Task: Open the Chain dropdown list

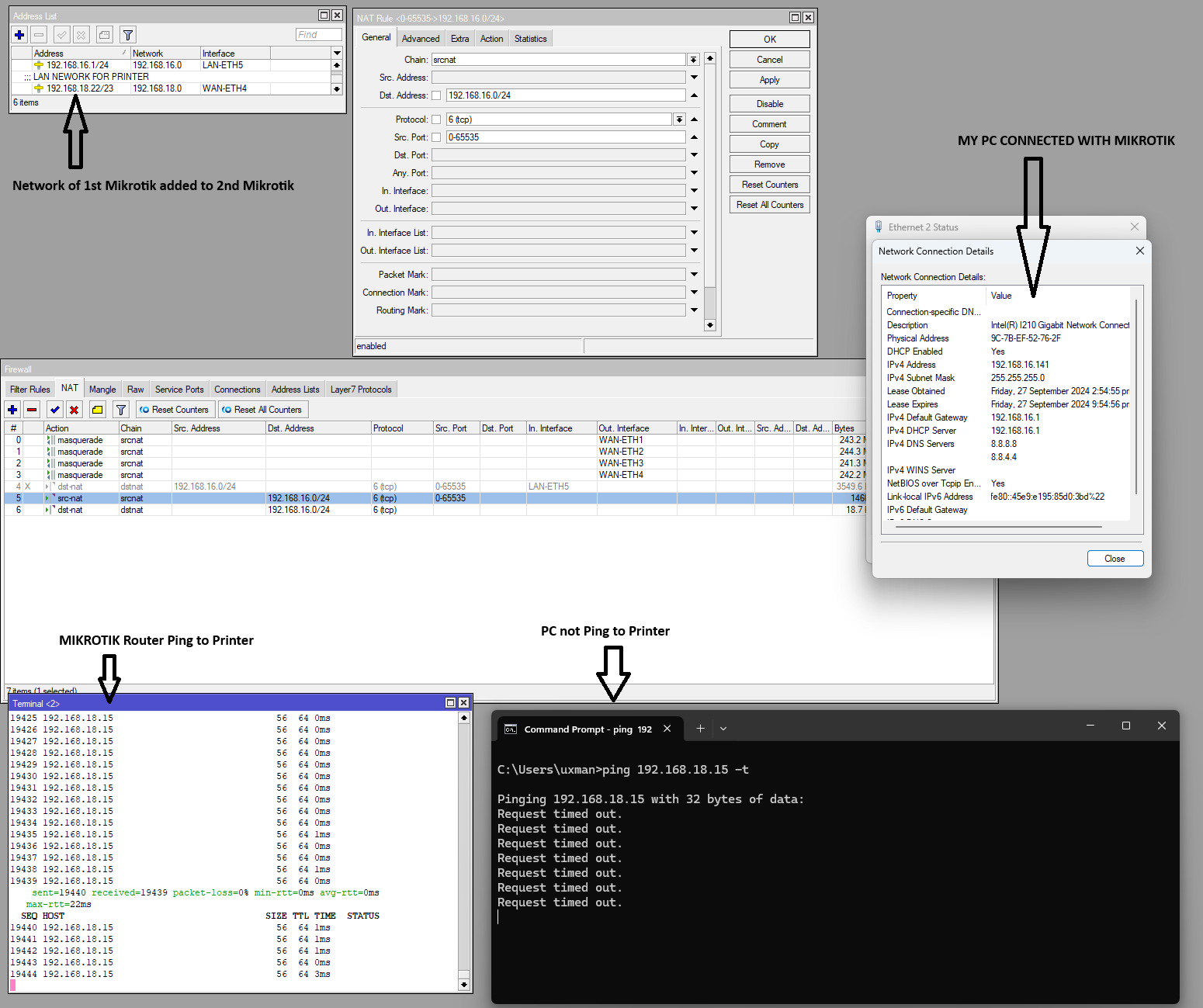Action: pos(693,60)
